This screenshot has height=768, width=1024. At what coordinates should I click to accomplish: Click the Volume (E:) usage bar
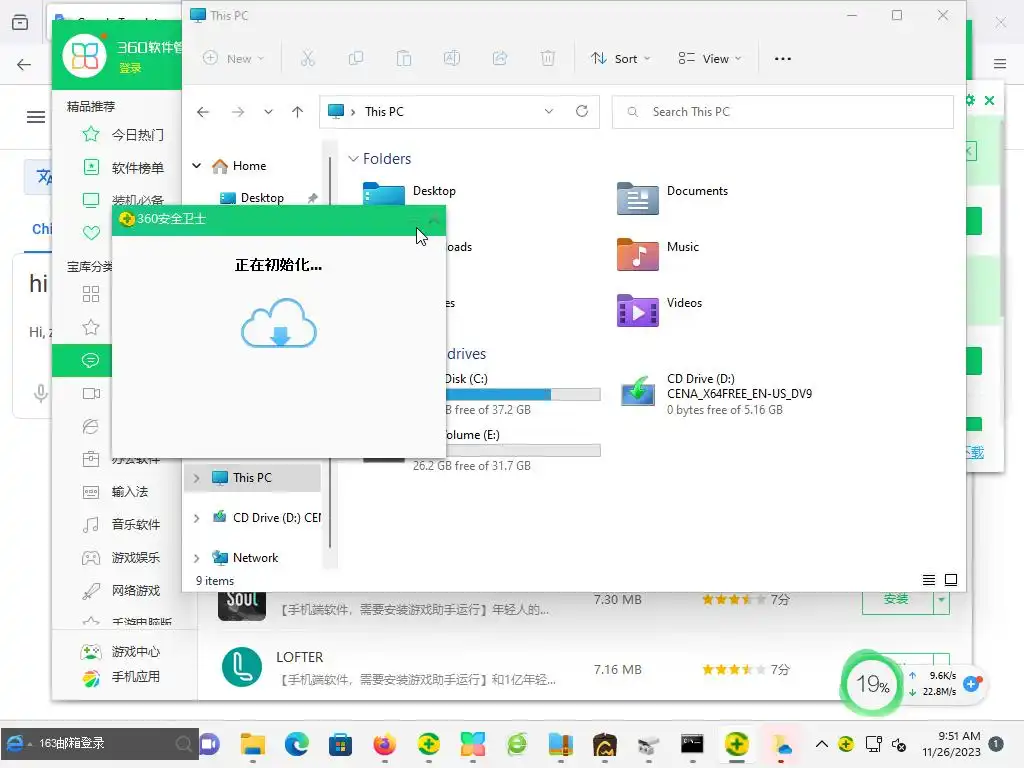coord(523,451)
